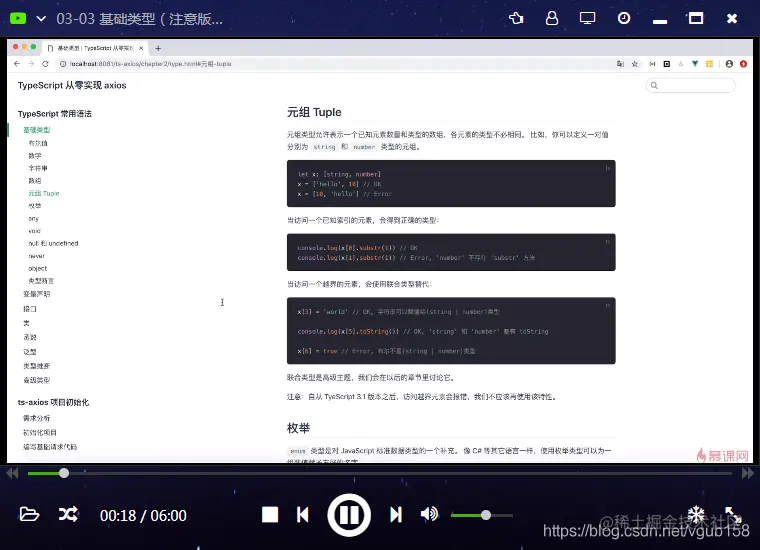
Task: Go to 'object' in the sidebar
Action: (x=37, y=268)
